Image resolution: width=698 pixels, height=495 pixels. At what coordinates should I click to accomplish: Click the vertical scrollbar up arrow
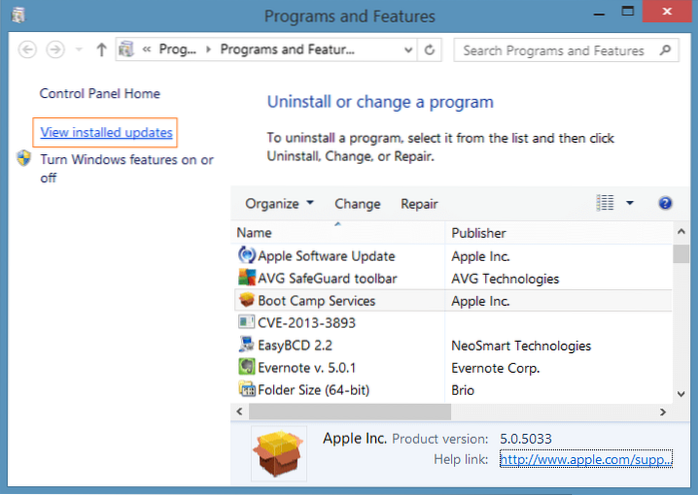[x=681, y=231]
